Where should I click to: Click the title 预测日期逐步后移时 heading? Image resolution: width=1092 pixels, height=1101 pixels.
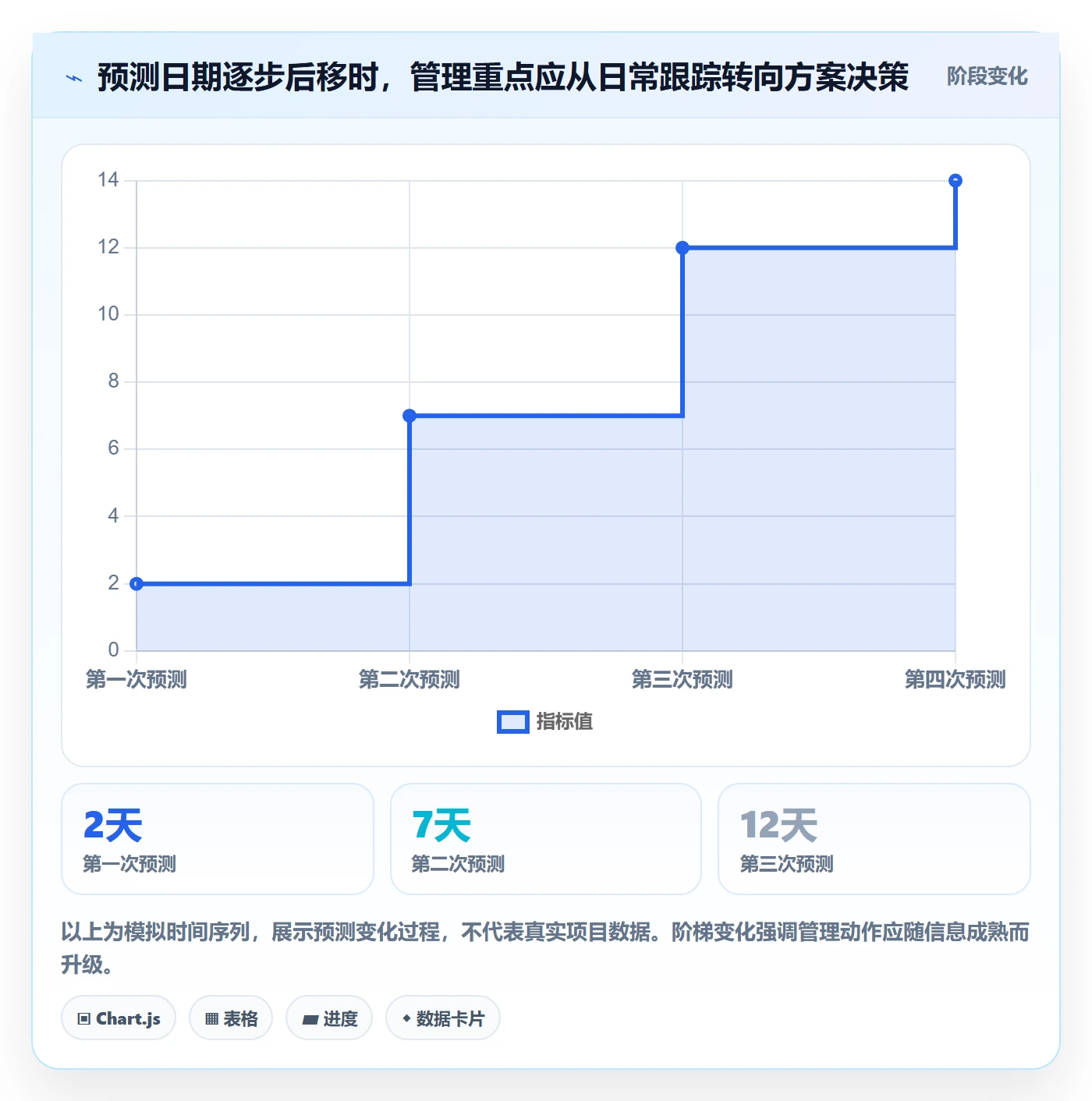[503, 77]
